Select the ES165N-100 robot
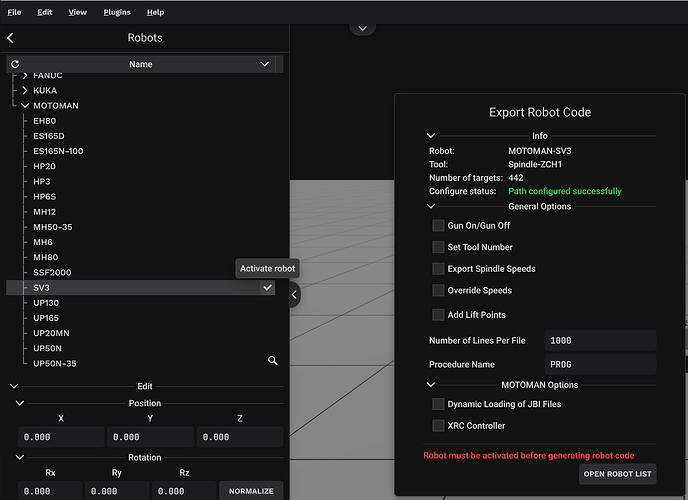The height and width of the screenshot is (500, 688). pos(58,151)
